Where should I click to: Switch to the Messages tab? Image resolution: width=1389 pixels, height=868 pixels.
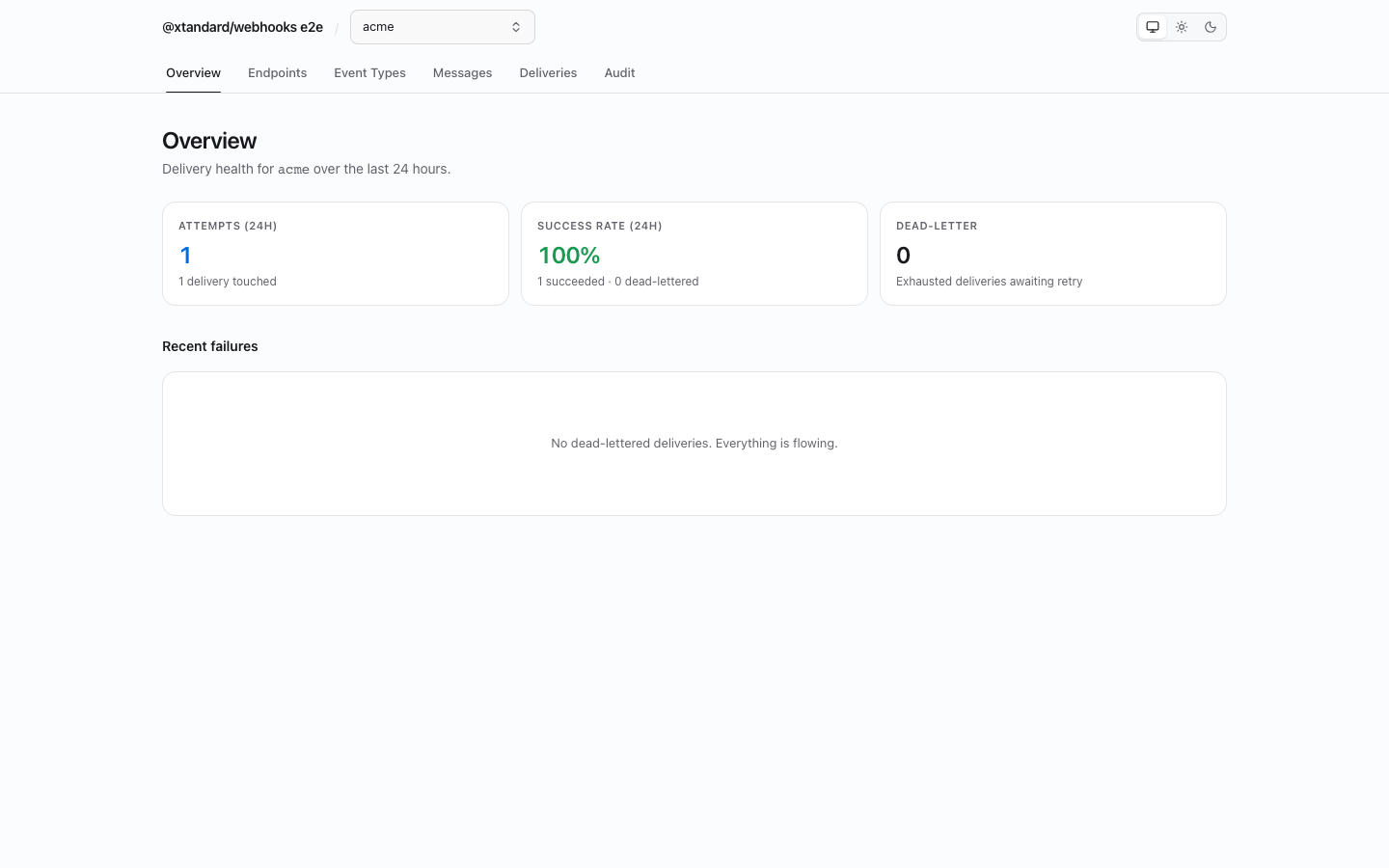[x=462, y=73]
